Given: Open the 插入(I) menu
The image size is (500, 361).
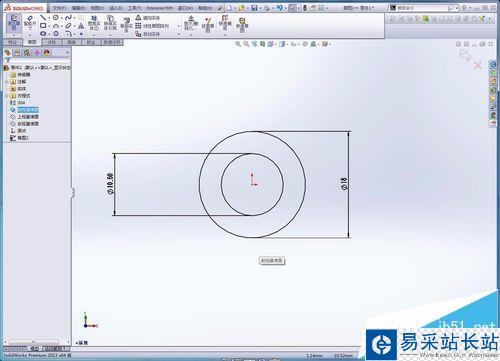Looking at the screenshot, I should pos(116,7).
